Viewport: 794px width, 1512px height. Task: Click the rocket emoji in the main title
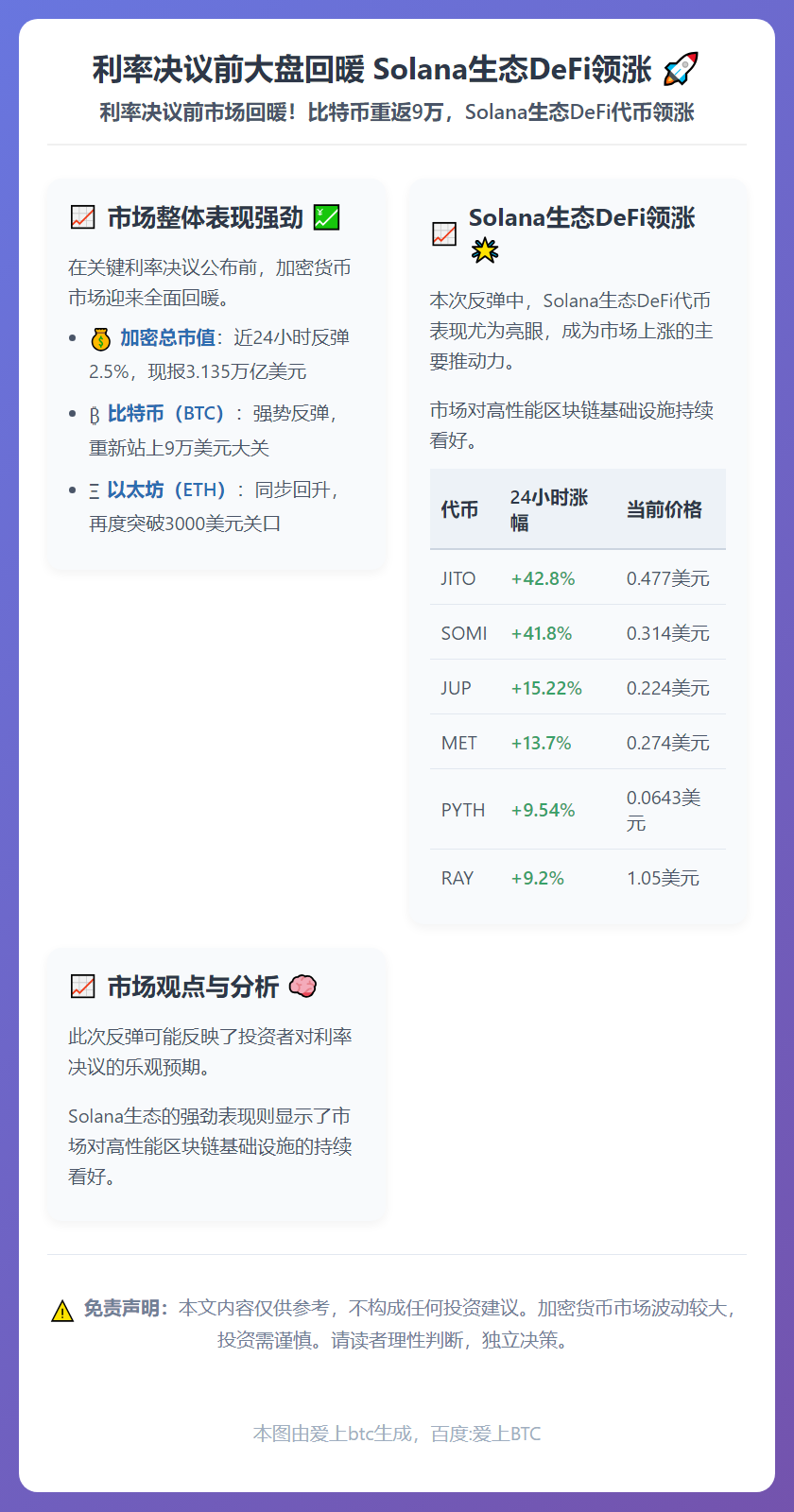tap(681, 70)
